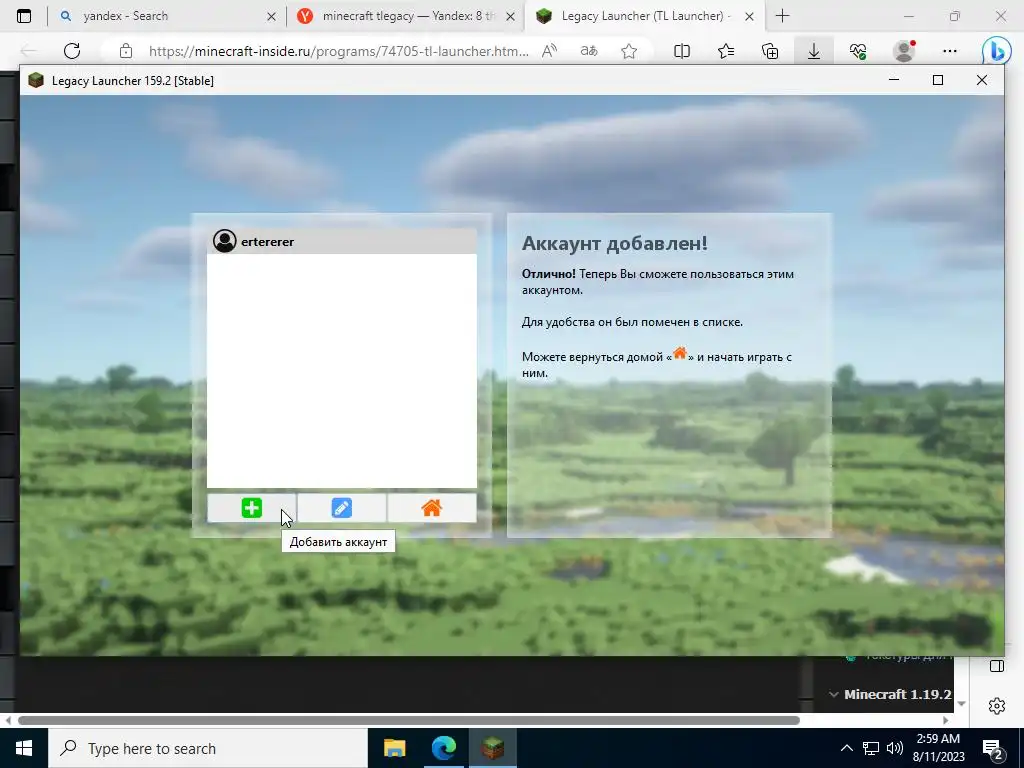The image size is (1024, 768).
Task: Click the Legacy Launcher title bar cube icon
Action: pos(36,80)
